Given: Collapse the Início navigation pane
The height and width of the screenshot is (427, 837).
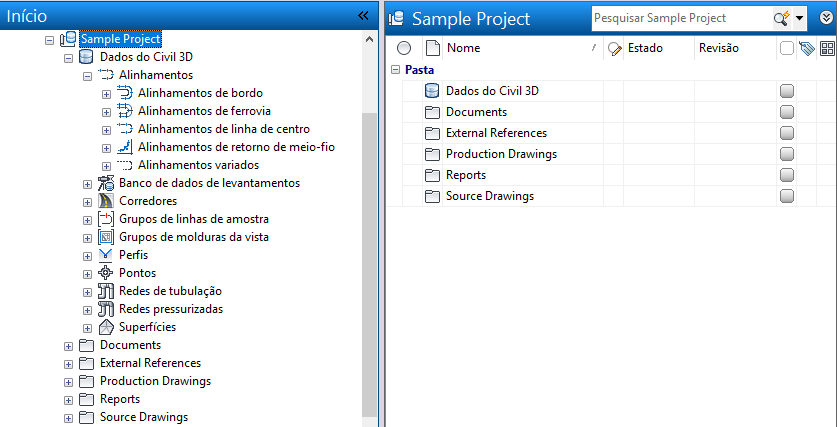Looking at the screenshot, I should 363,15.
